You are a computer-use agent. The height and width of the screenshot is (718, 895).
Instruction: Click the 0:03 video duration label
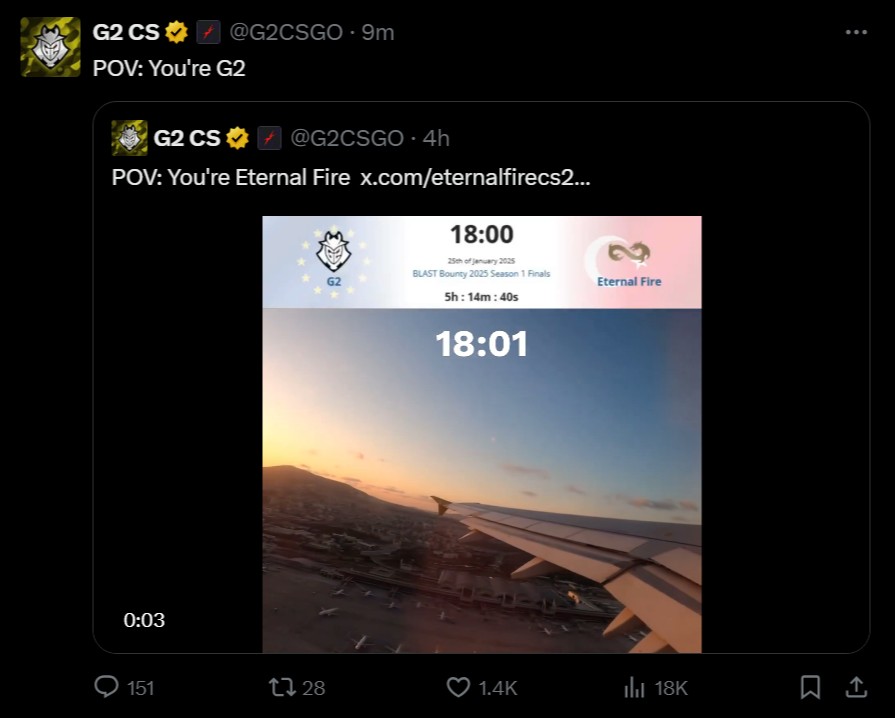pos(144,620)
